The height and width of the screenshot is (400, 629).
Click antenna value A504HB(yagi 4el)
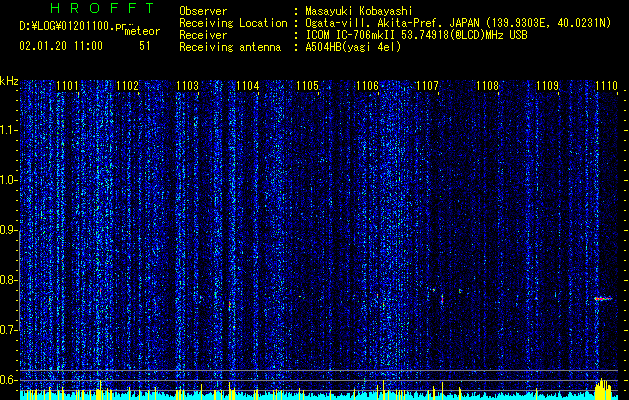point(353,47)
